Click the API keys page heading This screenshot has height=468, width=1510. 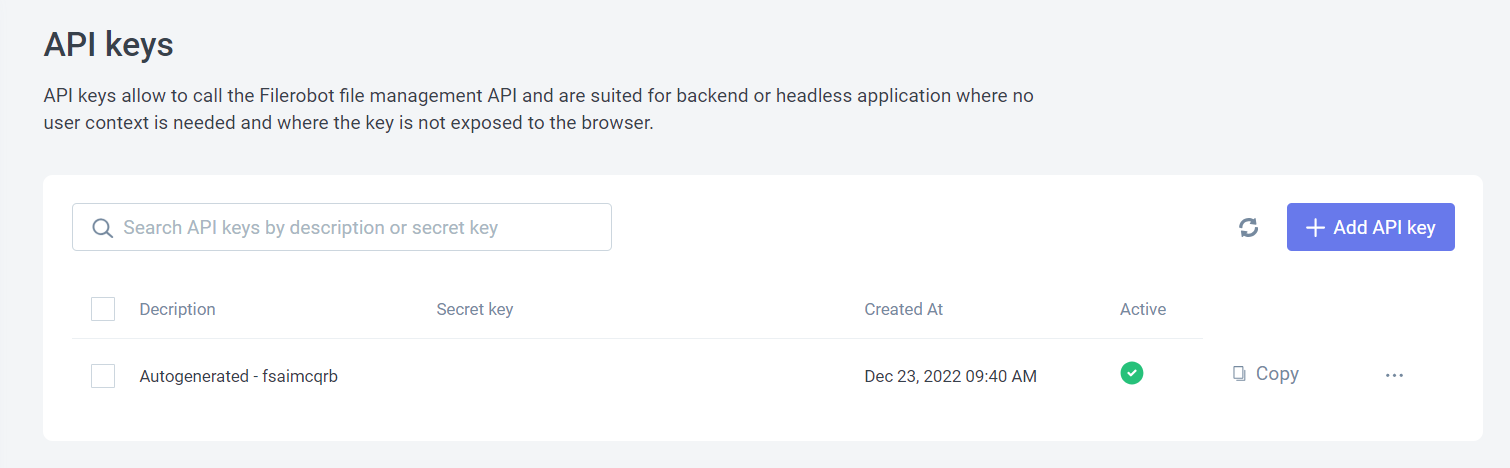pos(109,45)
